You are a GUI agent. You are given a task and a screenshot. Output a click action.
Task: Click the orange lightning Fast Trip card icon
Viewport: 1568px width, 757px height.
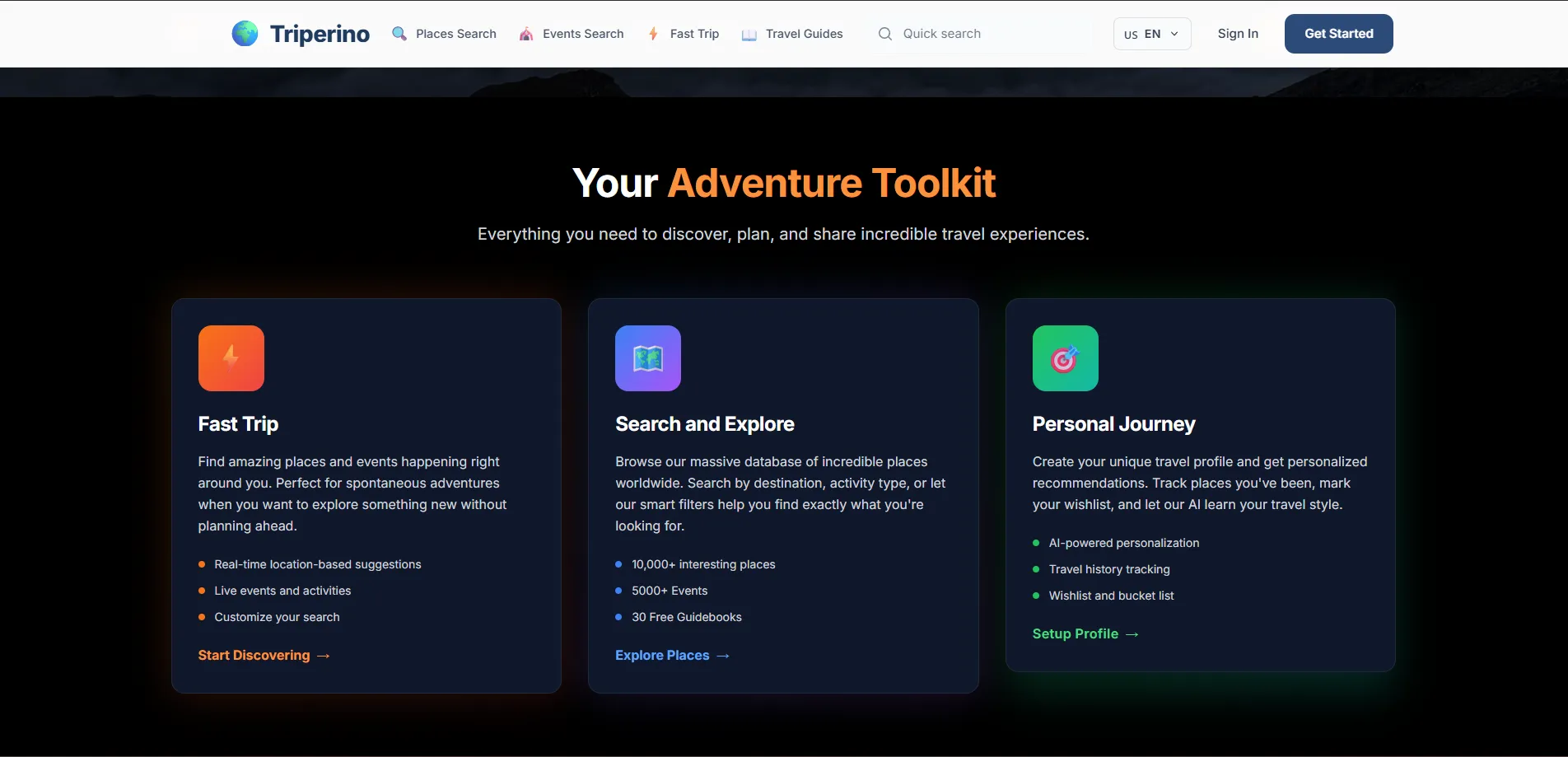pyautogui.click(x=231, y=358)
